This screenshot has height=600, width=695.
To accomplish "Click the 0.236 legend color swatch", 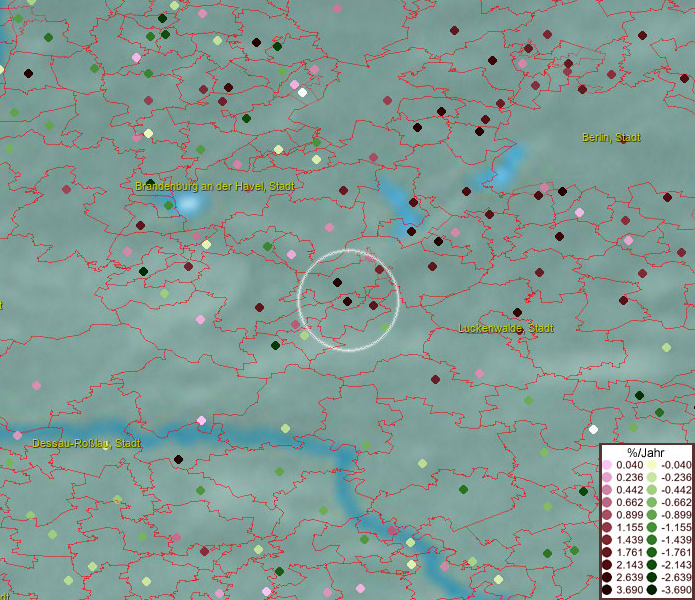I will [x=607, y=477].
